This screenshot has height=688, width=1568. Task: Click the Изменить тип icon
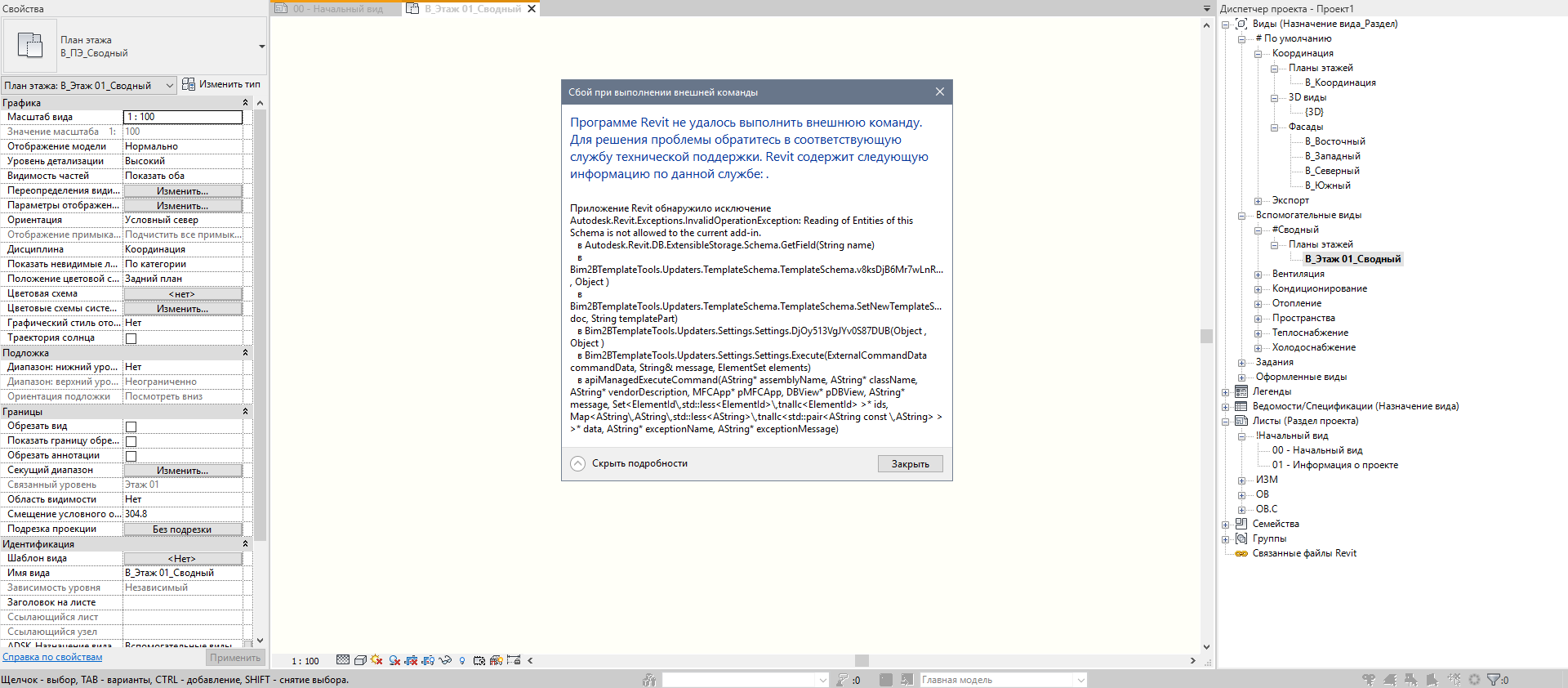pyautogui.click(x=189, y=84)
